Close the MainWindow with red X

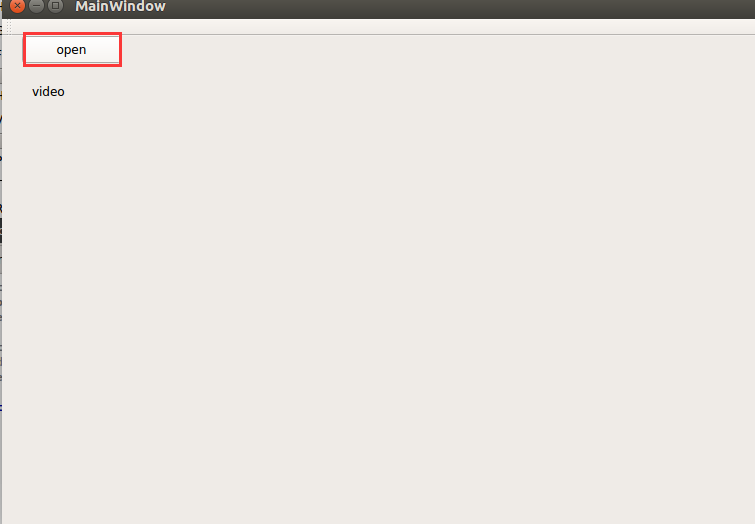point(17,6)
